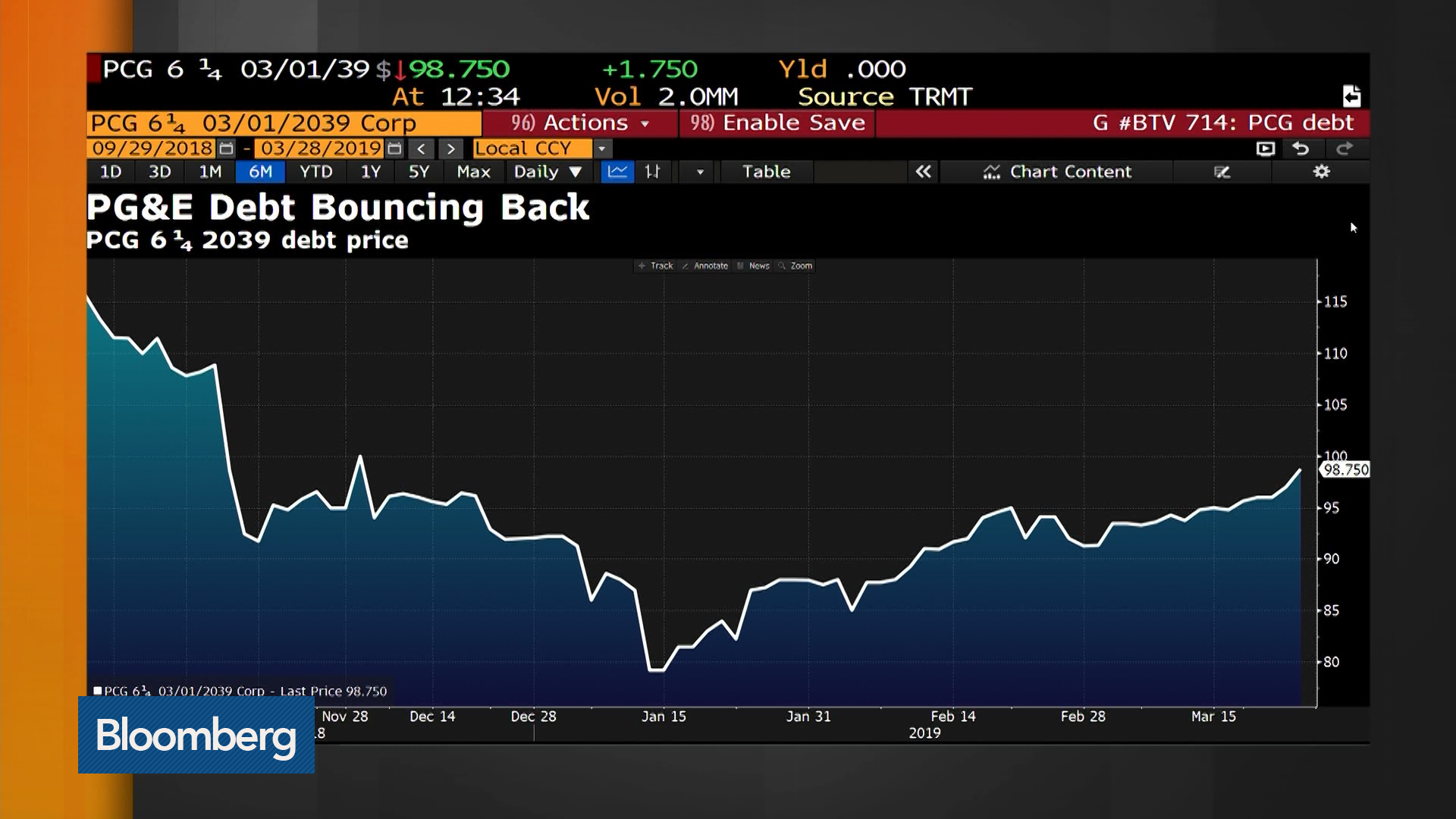The width and height of the screenshot is (1456, 819).
Task: Open the Table view tab
Action: 766,172
